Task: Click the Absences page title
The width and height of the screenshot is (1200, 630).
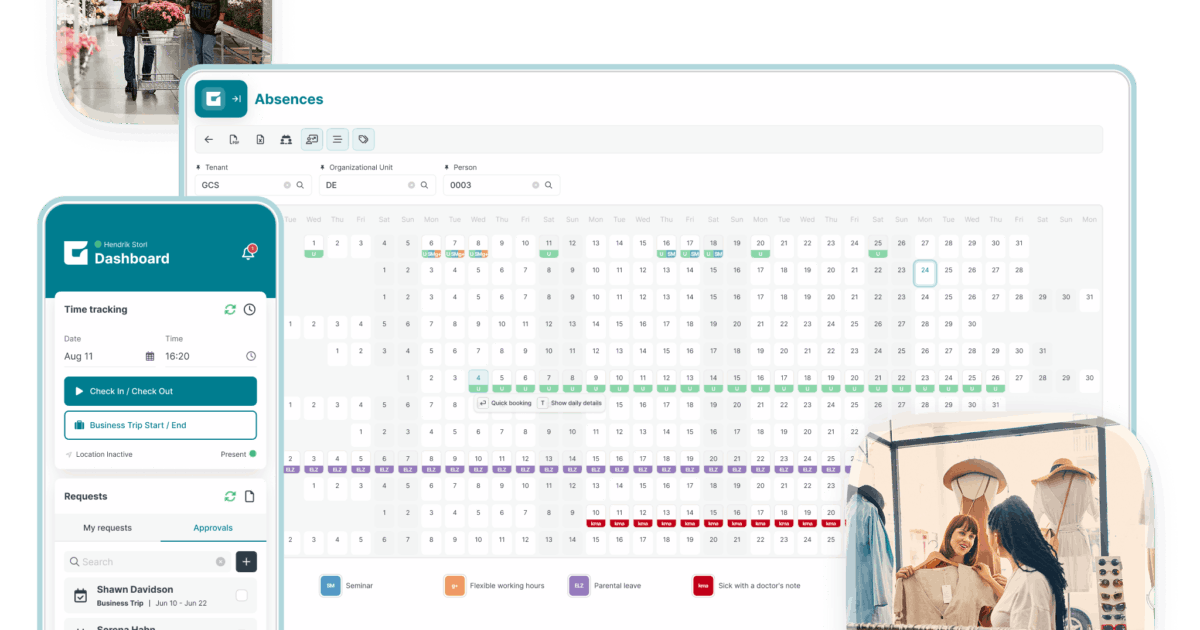Action: click(289, 99)
